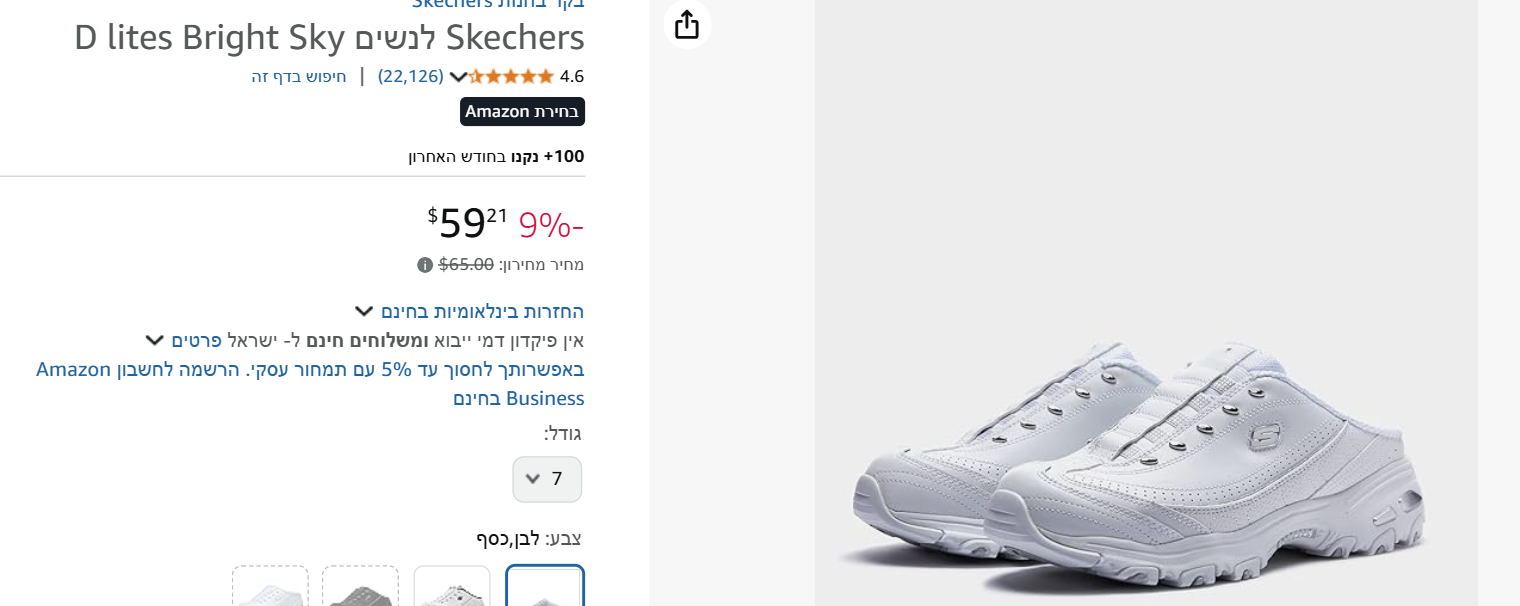Click the 'בחירת Amazon' badge

tap(522, 111)
